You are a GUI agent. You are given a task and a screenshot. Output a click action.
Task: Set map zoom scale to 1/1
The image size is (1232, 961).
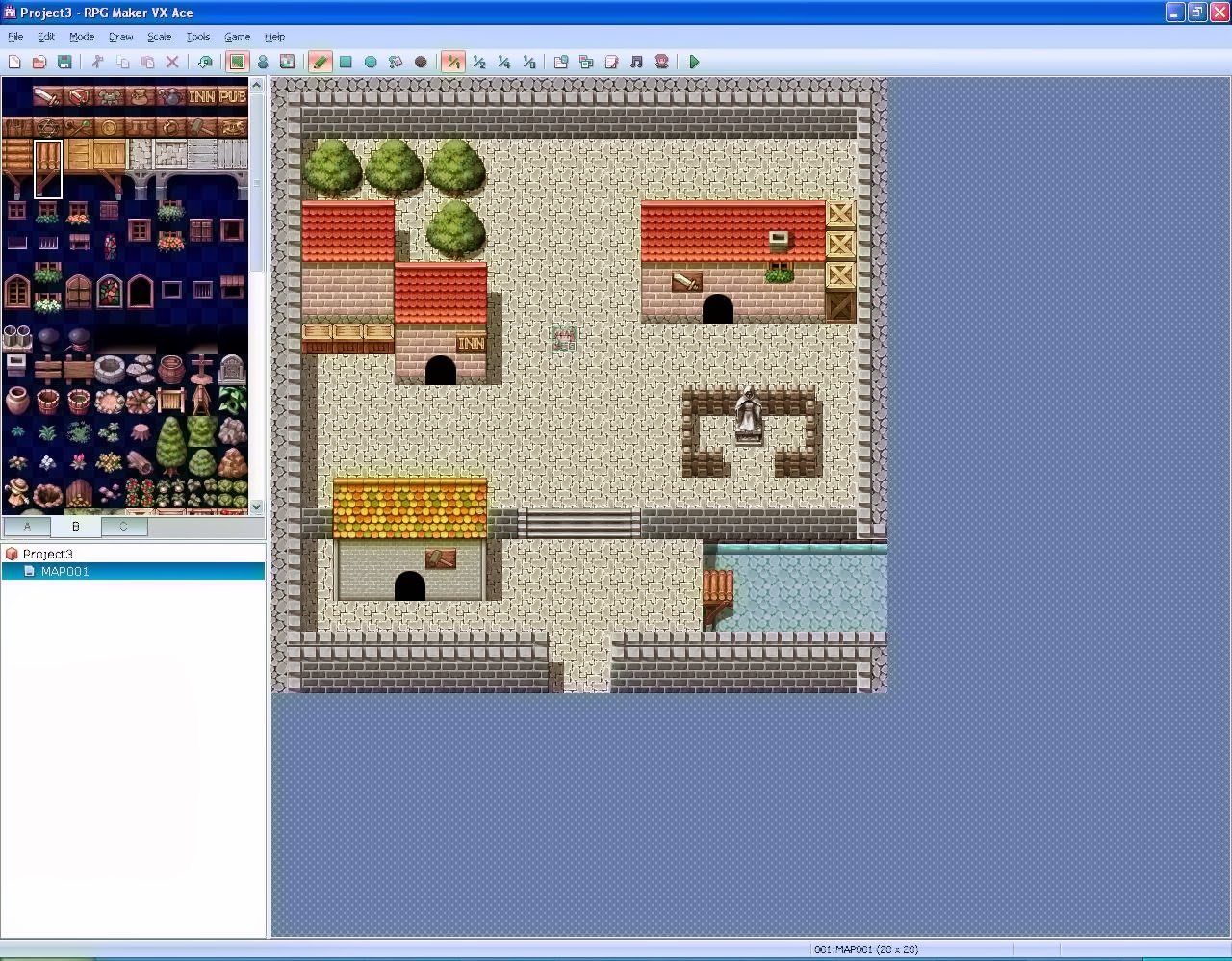point(453,62)
